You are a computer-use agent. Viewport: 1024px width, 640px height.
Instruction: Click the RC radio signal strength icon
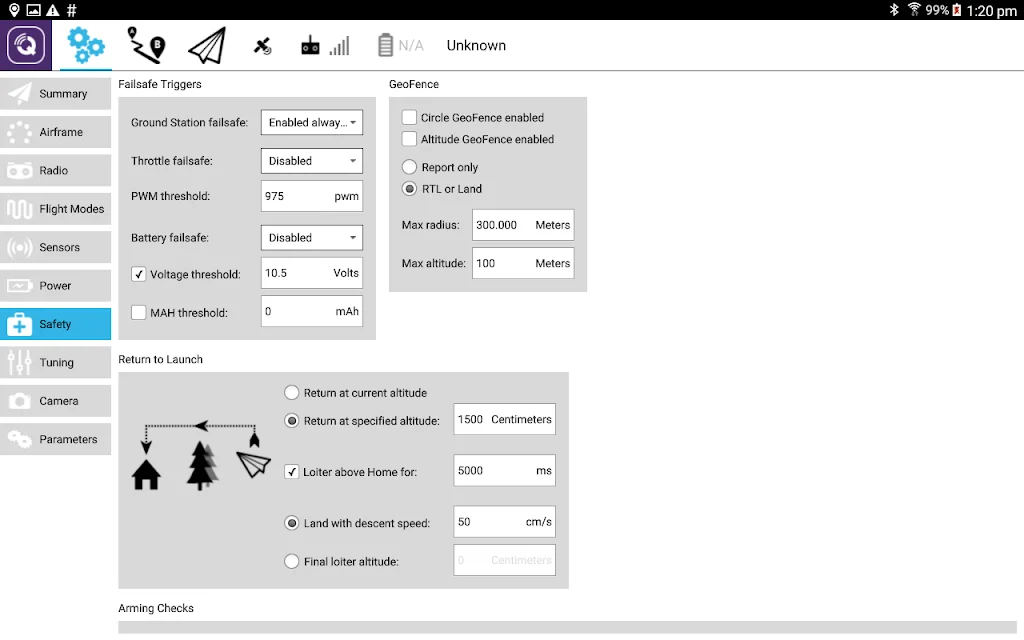click(x=325, y=46)
